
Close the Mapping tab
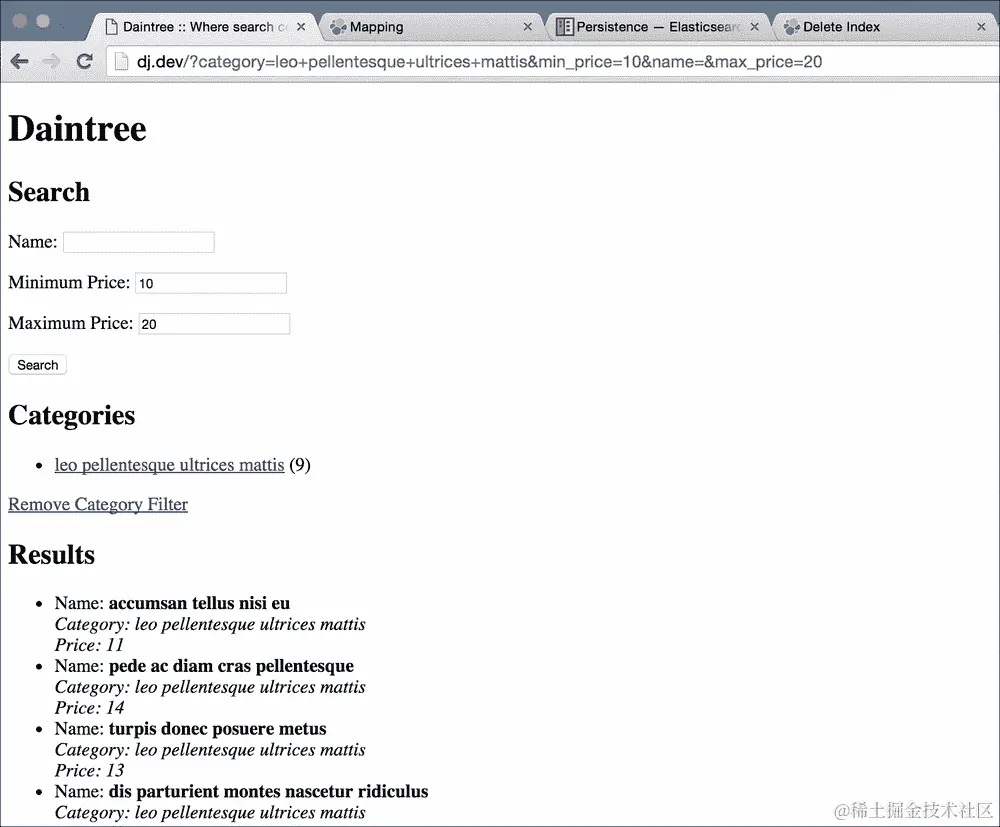(527, 27)
